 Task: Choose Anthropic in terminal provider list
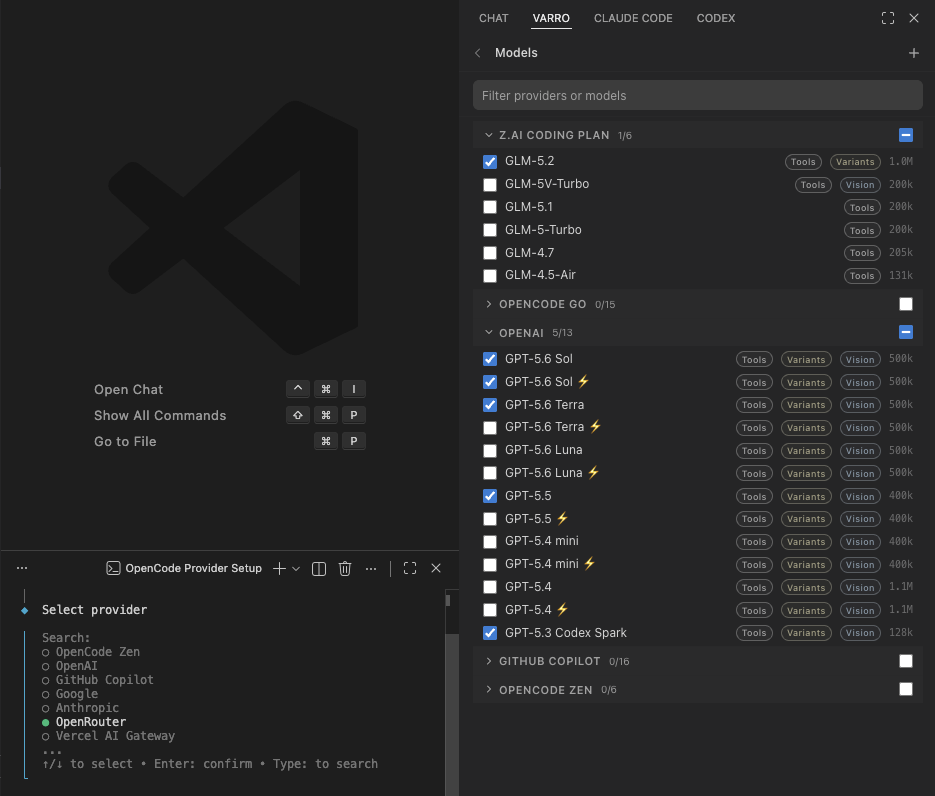click(x=87, y=708)
